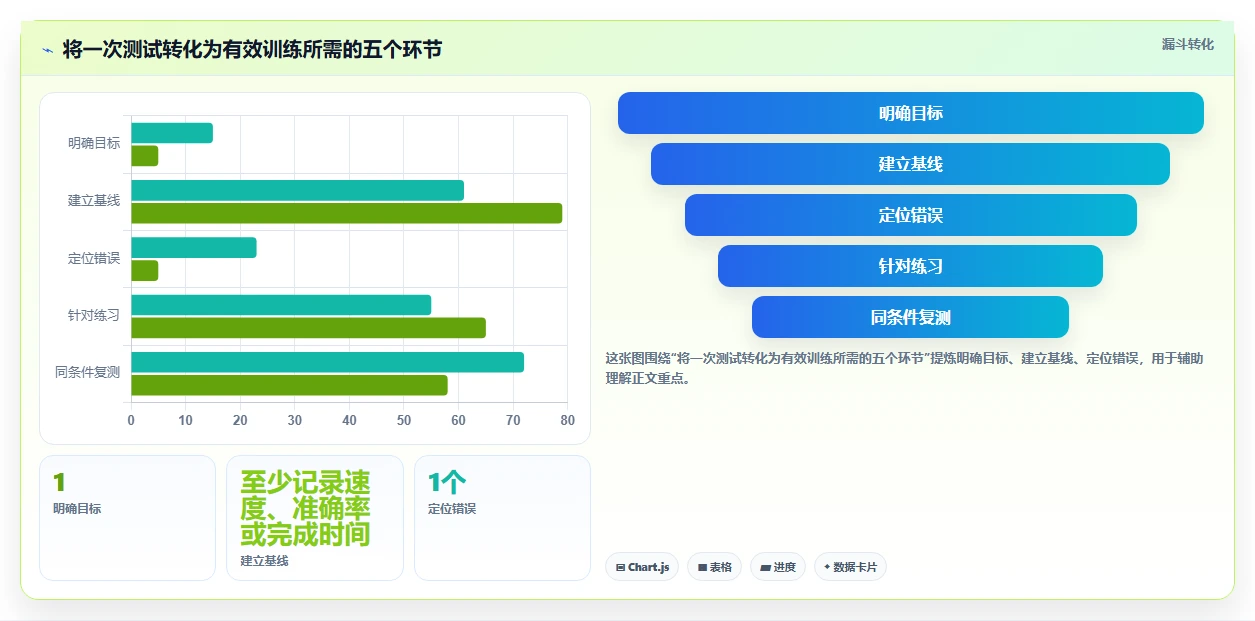Select the 进度 chip
The height and width of the screenshot is (621, 1255).
tap(778, 567)
